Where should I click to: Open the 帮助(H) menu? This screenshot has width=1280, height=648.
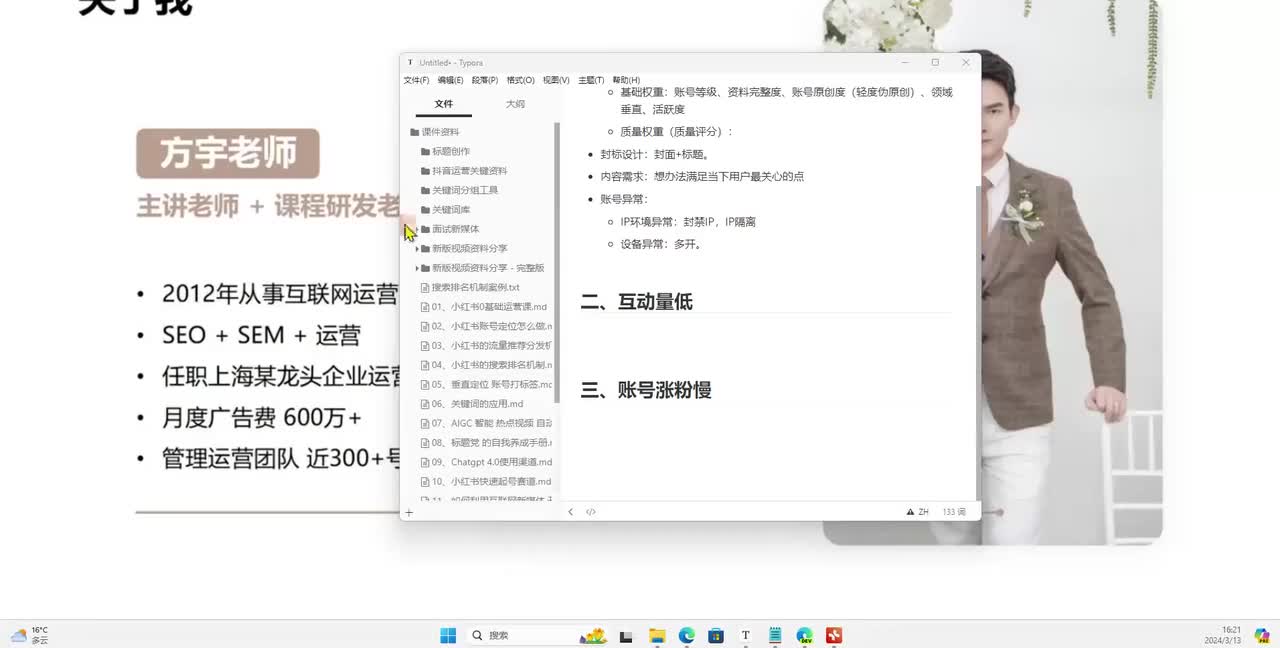click(x=626, y=80)
